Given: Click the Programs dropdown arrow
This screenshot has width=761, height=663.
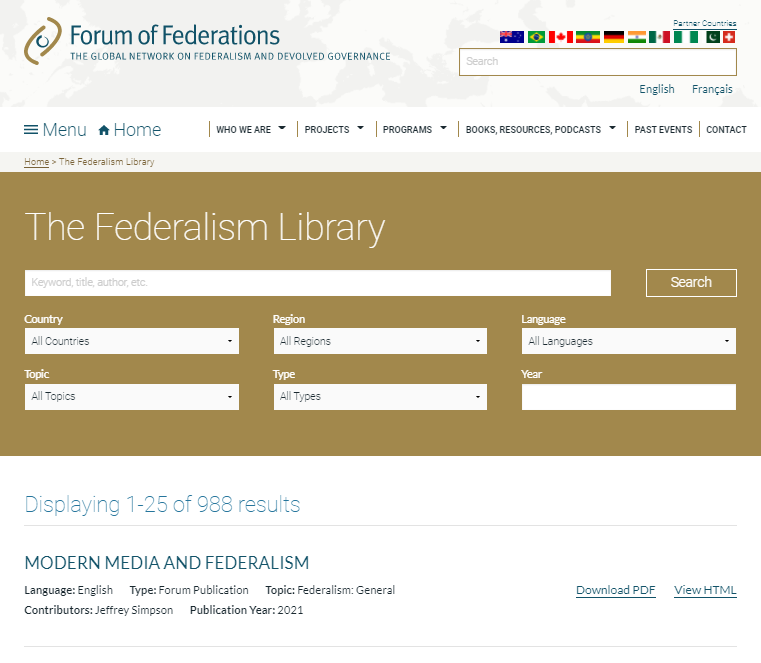Looking at the screenshot, I should [444, 128].
